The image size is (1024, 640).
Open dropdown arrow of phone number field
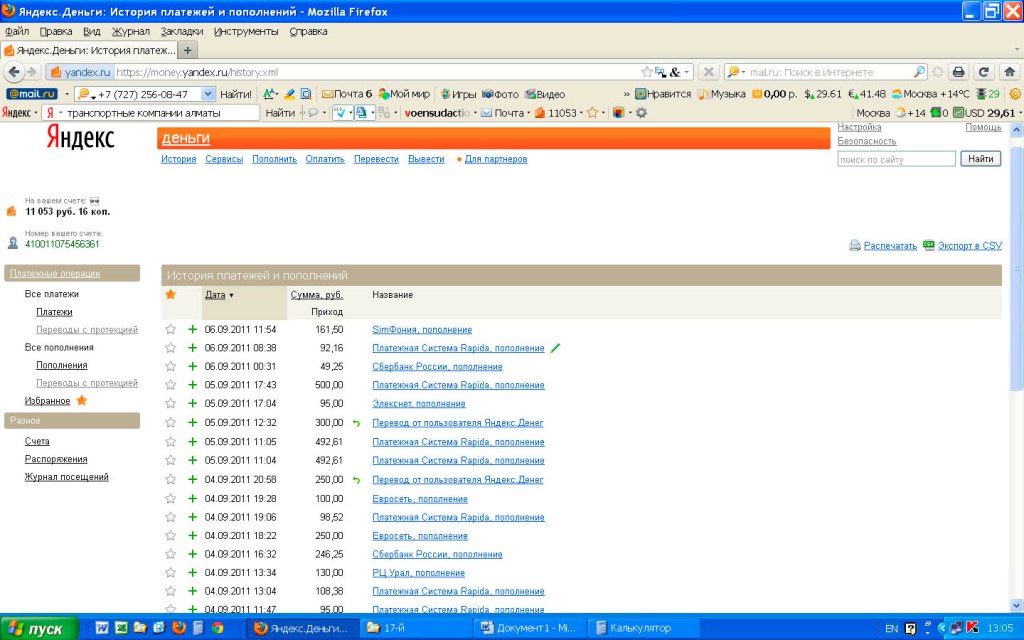click(x=208, y=94)
